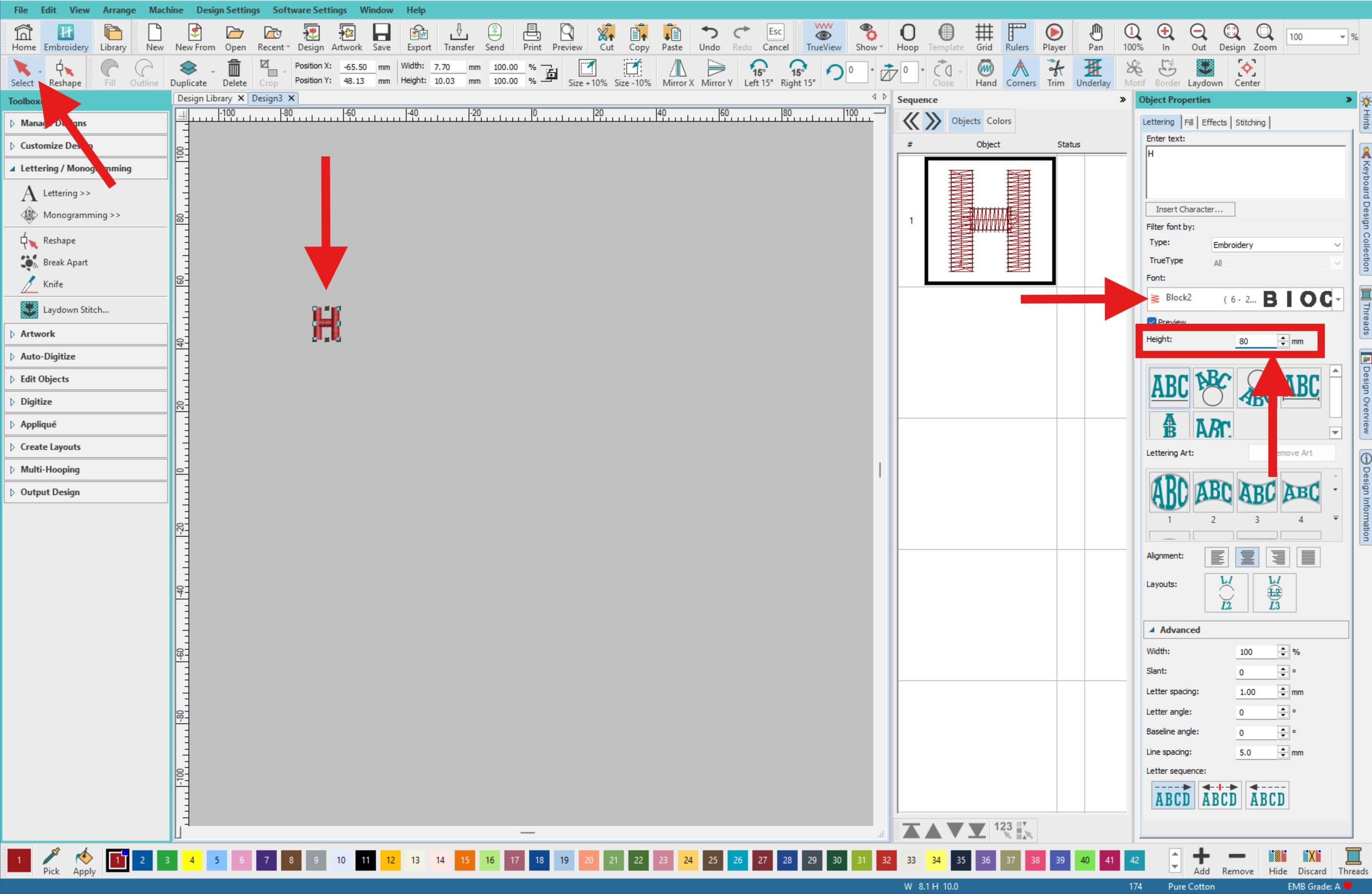The width and height of the screenshot is (1372, 894).
Task: Toggle Rulers visibility
Action: (1017, 37)
